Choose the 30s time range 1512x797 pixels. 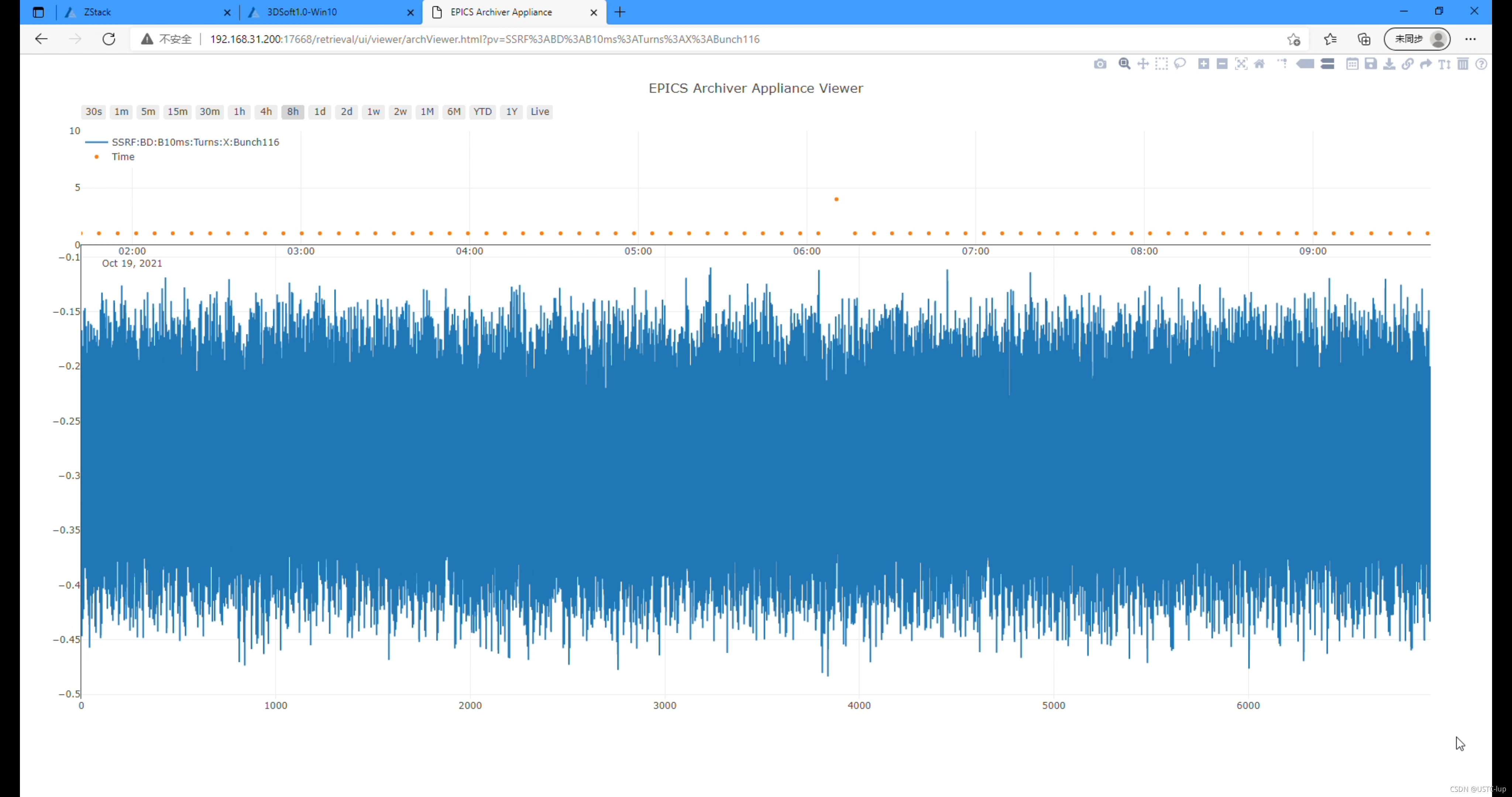[93, 111]
